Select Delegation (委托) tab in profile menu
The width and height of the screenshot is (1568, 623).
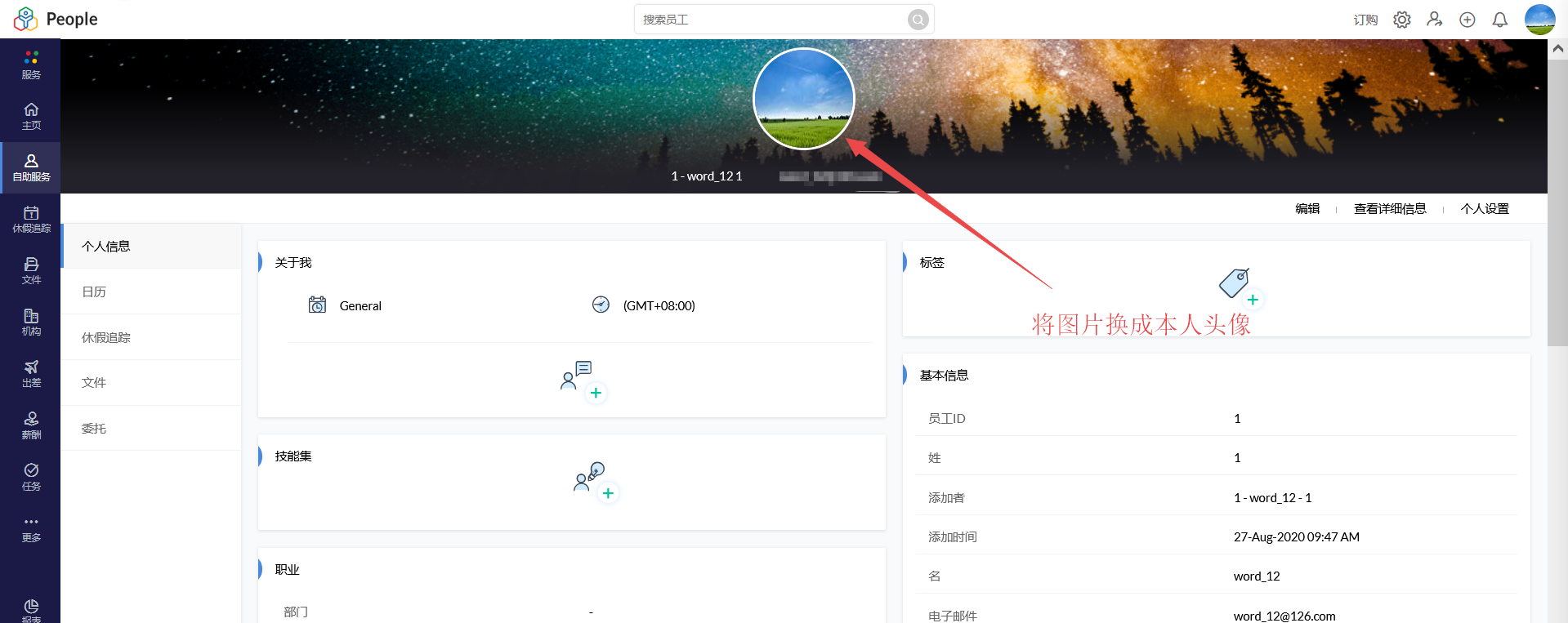coord(94,428)
